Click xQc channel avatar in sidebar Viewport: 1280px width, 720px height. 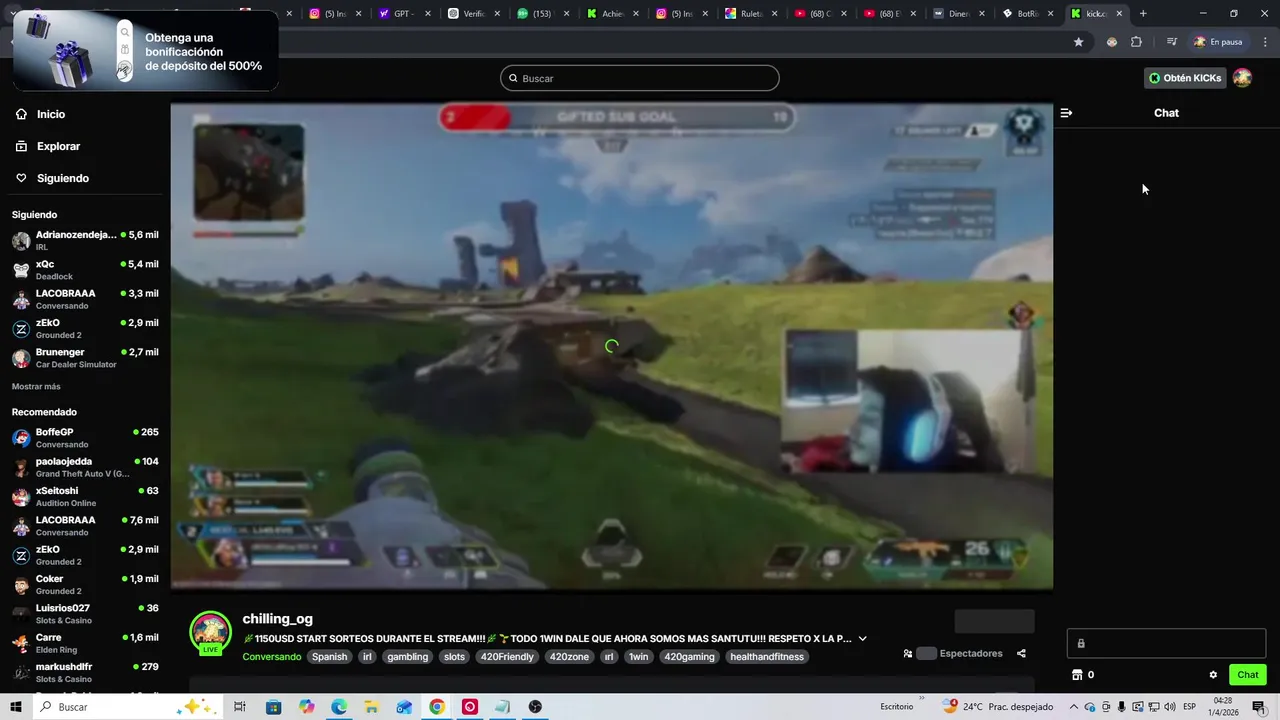21,270
